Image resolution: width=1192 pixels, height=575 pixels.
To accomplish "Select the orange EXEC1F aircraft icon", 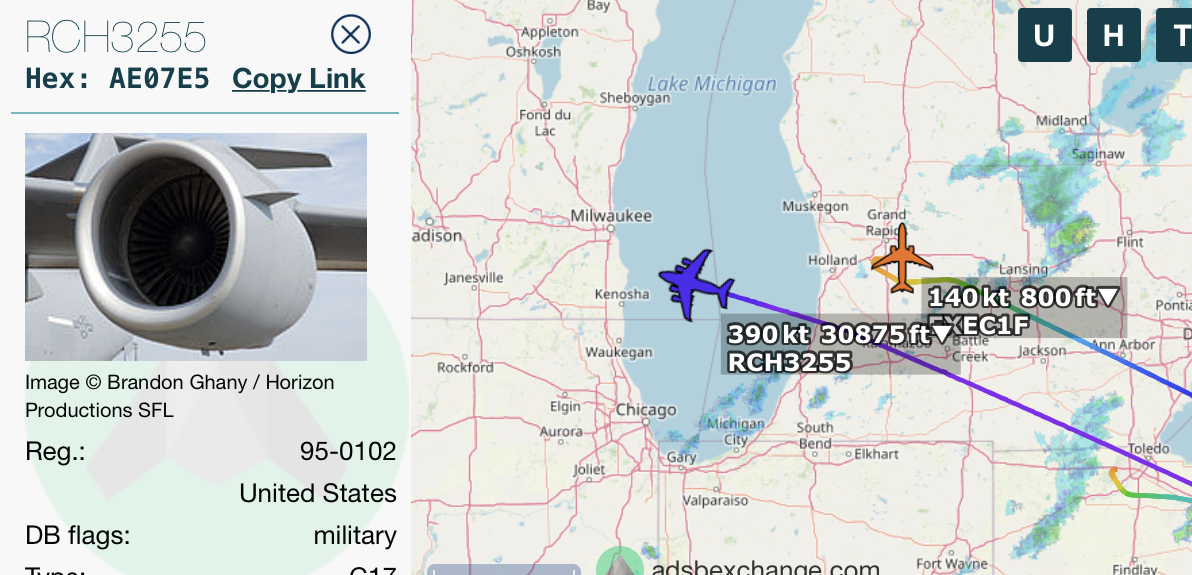I will (x=902, y=259).
